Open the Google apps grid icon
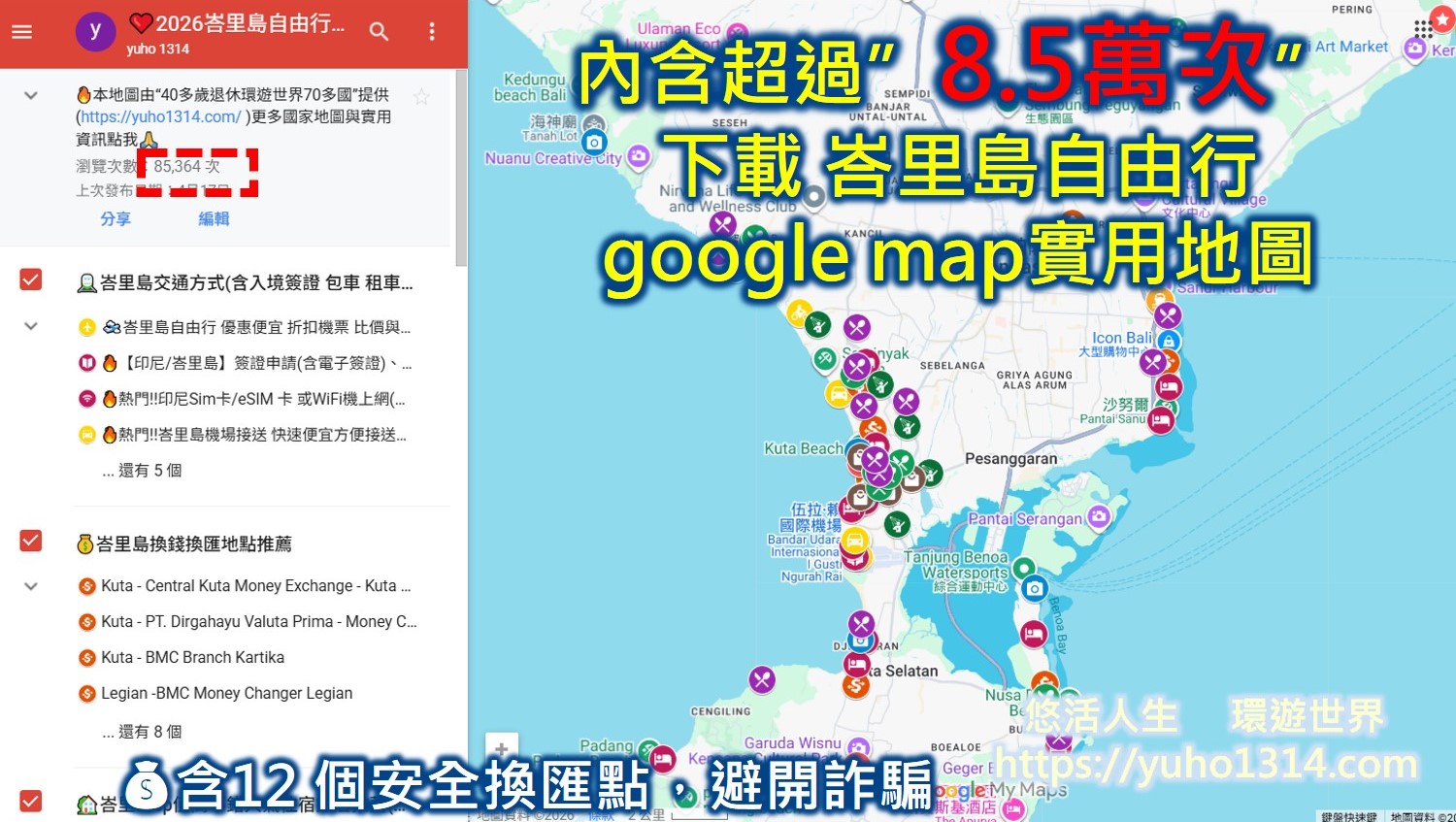This screenshot has height=822, width=1456. tap(1423, 29)
